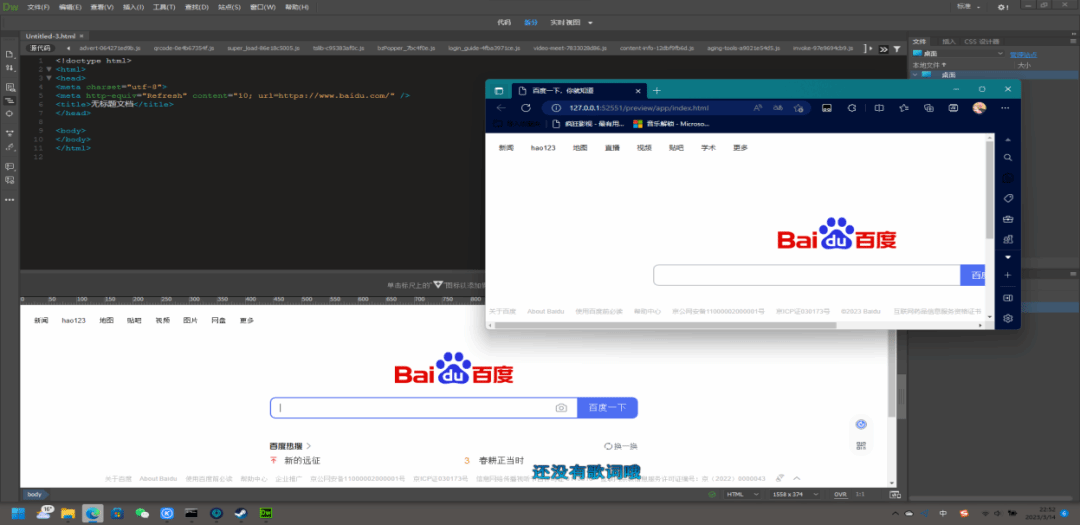1080x525 pixels.
Task: Click the Edge browser refresh button
Action: 526,108
